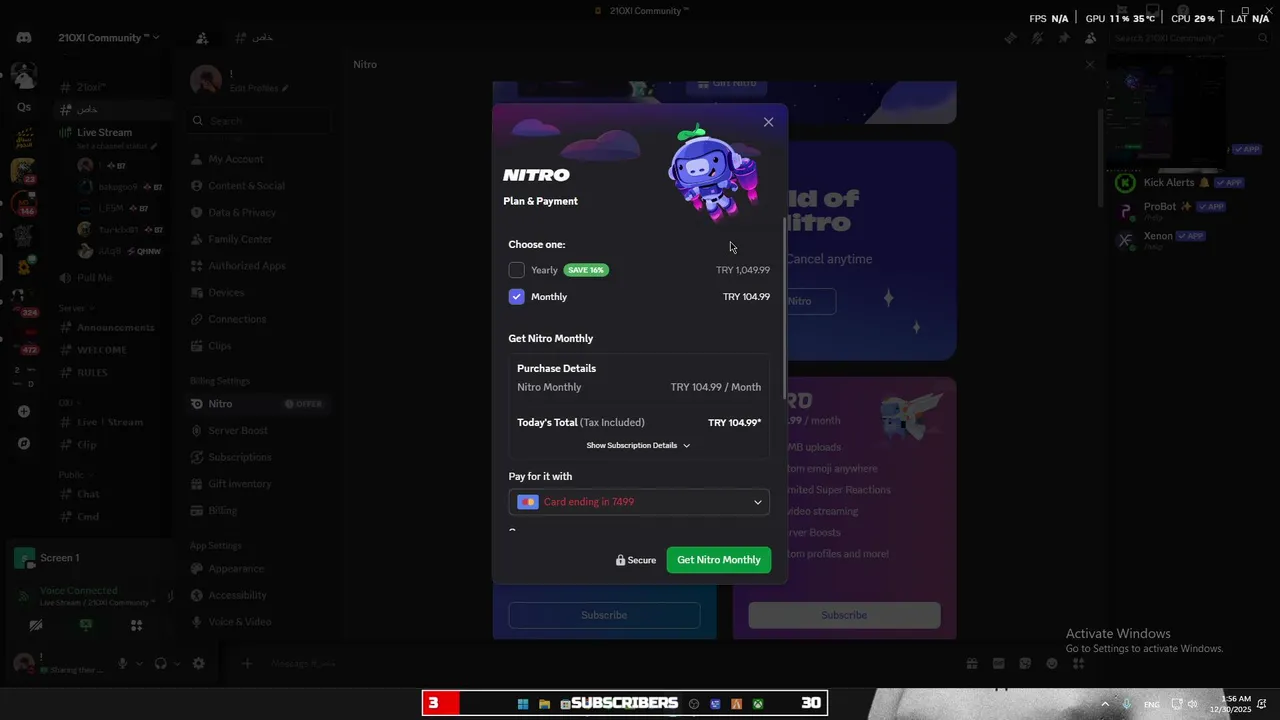The height and width of the screenshot is (720, 1280).
Task: Select the Kick Alerts app member
Action: 1178,183
